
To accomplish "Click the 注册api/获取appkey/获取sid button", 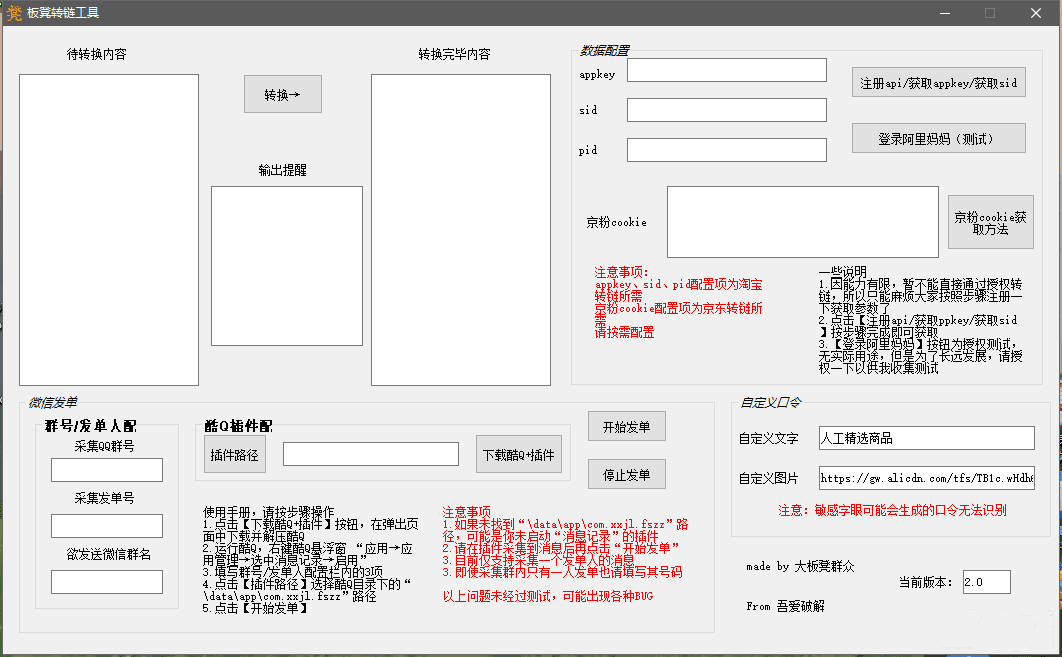I will [938, 84].
